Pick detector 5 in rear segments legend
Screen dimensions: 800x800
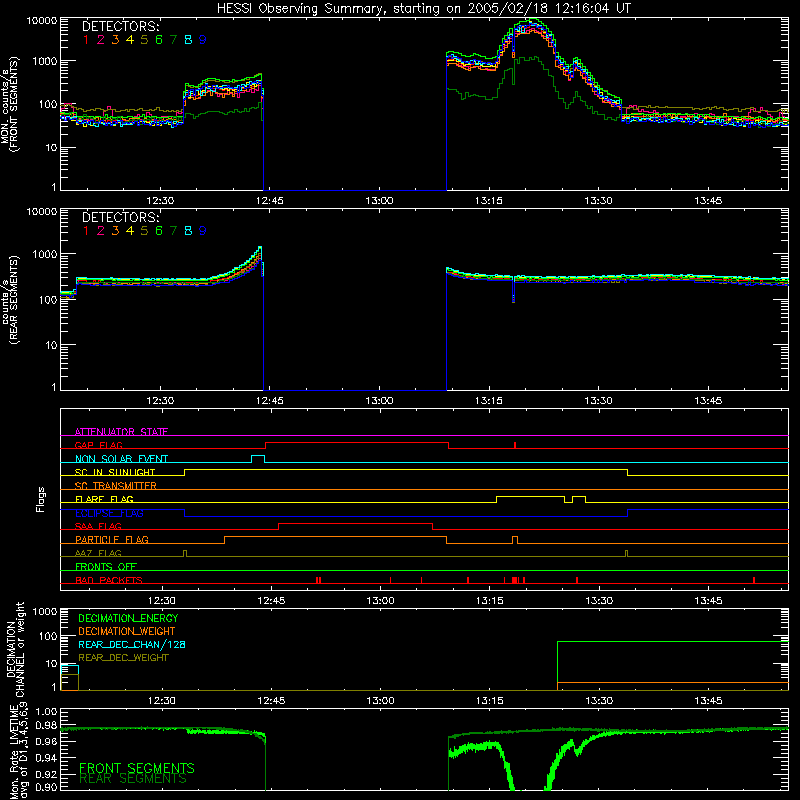(x=144, y=231)
